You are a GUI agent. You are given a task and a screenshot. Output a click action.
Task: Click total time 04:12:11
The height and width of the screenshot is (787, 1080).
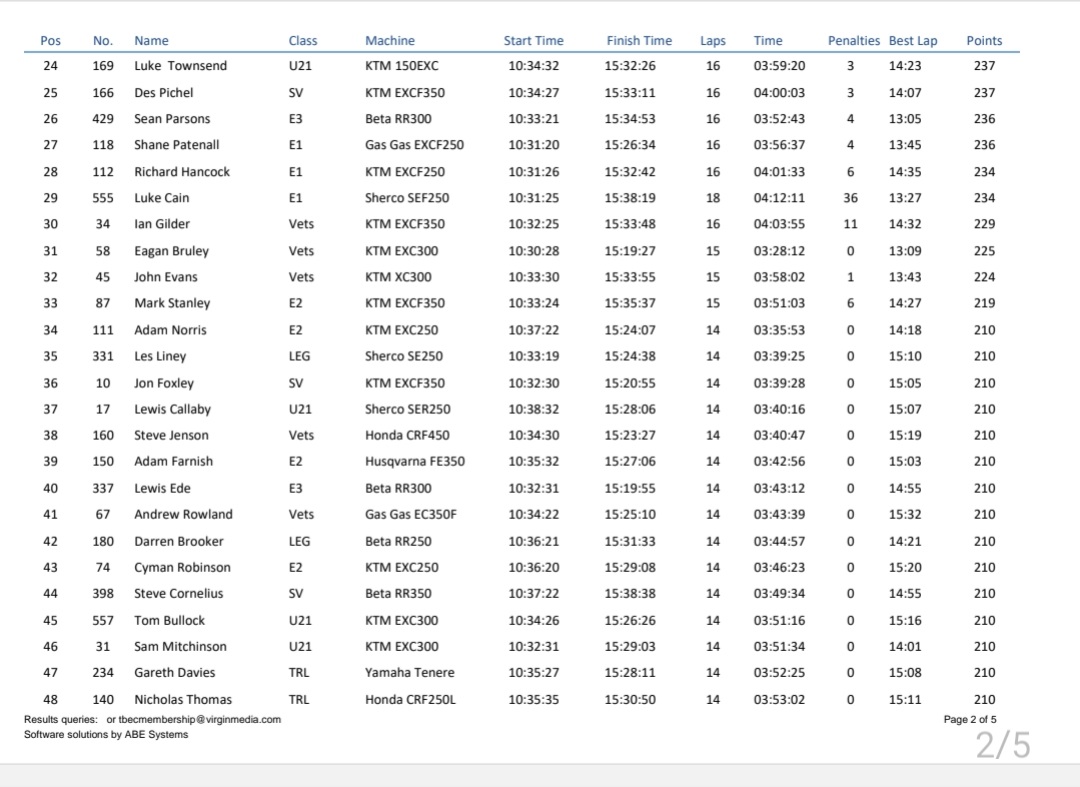coord(779,198)
